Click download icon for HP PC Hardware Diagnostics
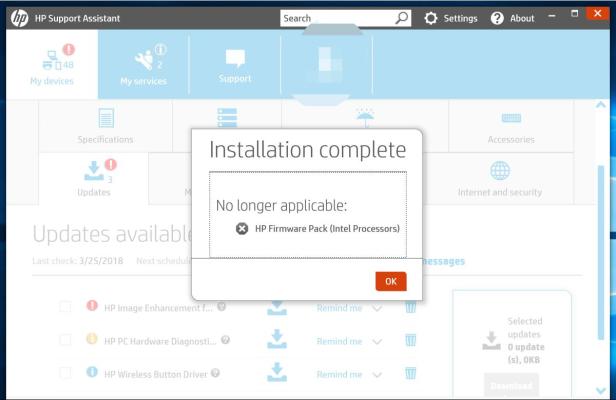Screen dimensions: 616x400 click(277, 340)
